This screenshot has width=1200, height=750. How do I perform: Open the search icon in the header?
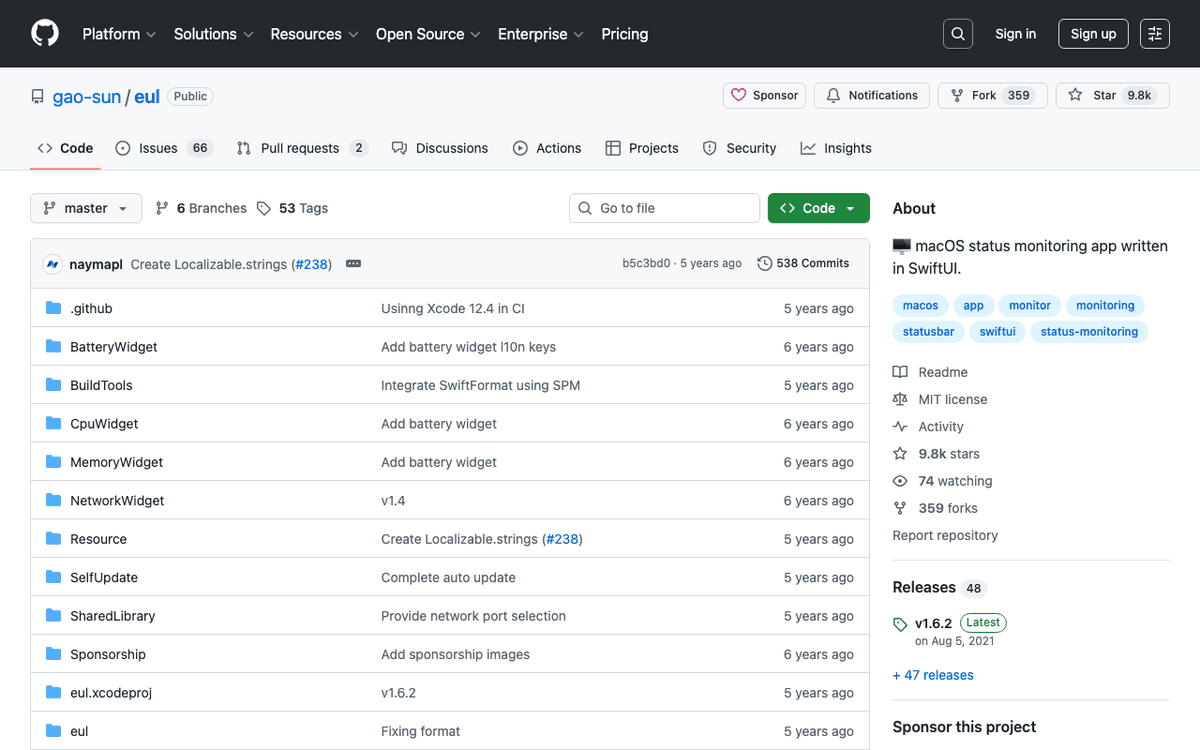click(x=957, y=33)
